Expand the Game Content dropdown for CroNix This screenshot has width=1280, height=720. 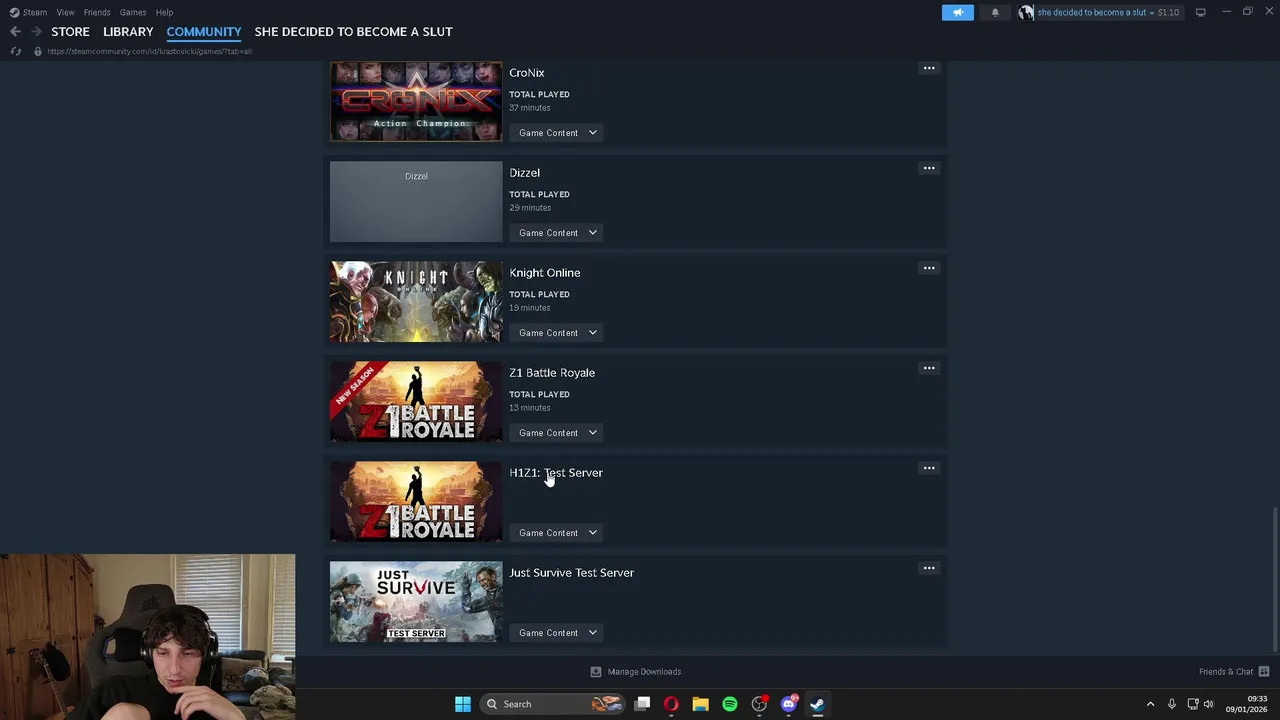pyautogui.click(x=558, y=133)
